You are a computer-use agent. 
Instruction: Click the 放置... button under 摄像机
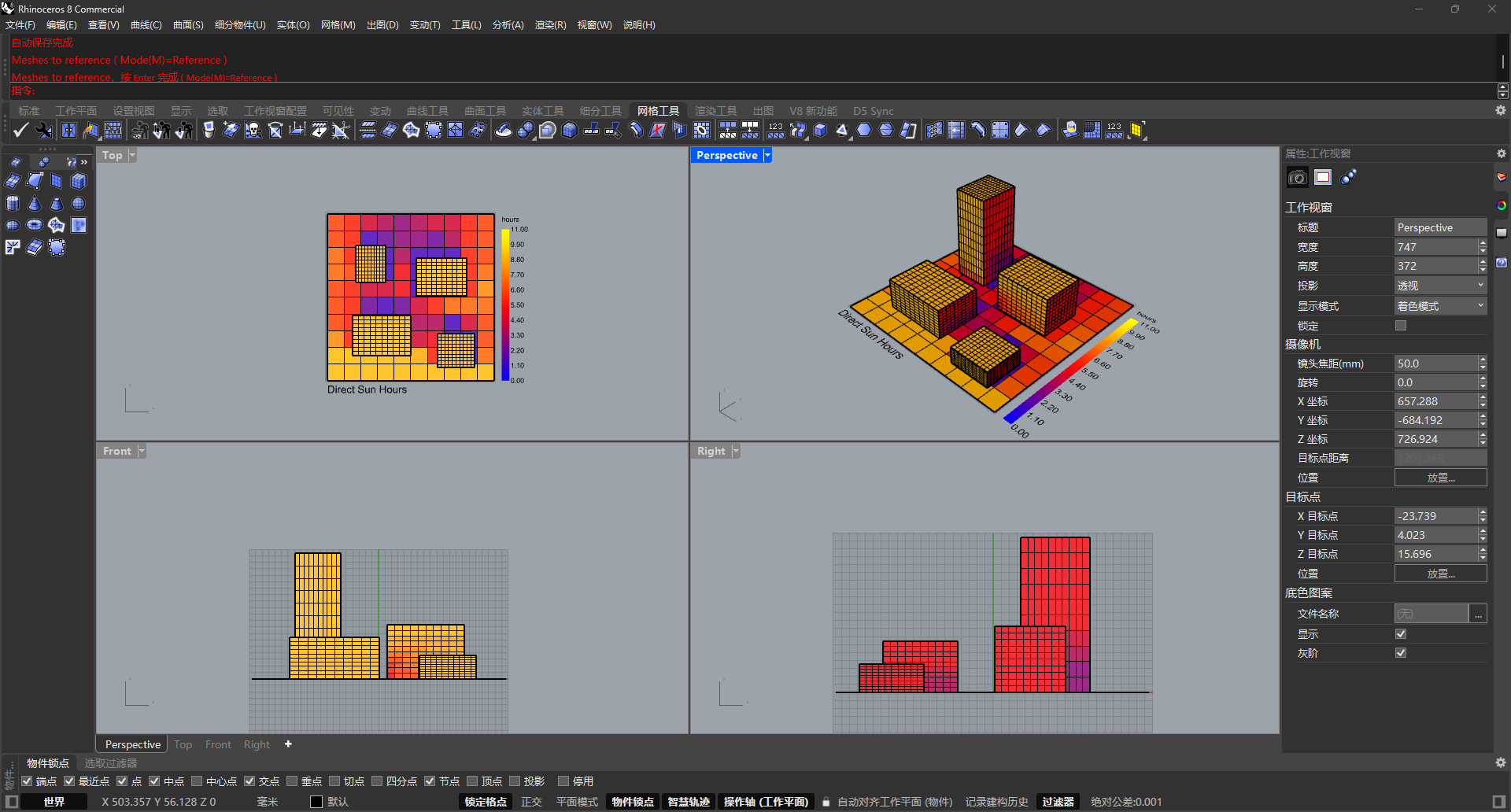click(x=1440, y=478)
